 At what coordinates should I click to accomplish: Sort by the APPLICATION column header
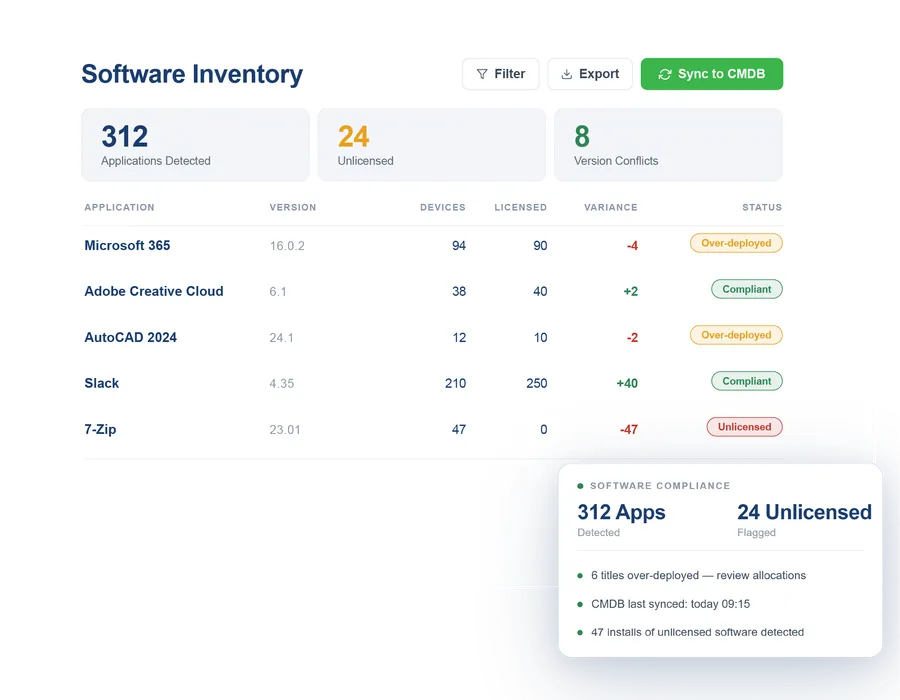pos(119,207)
